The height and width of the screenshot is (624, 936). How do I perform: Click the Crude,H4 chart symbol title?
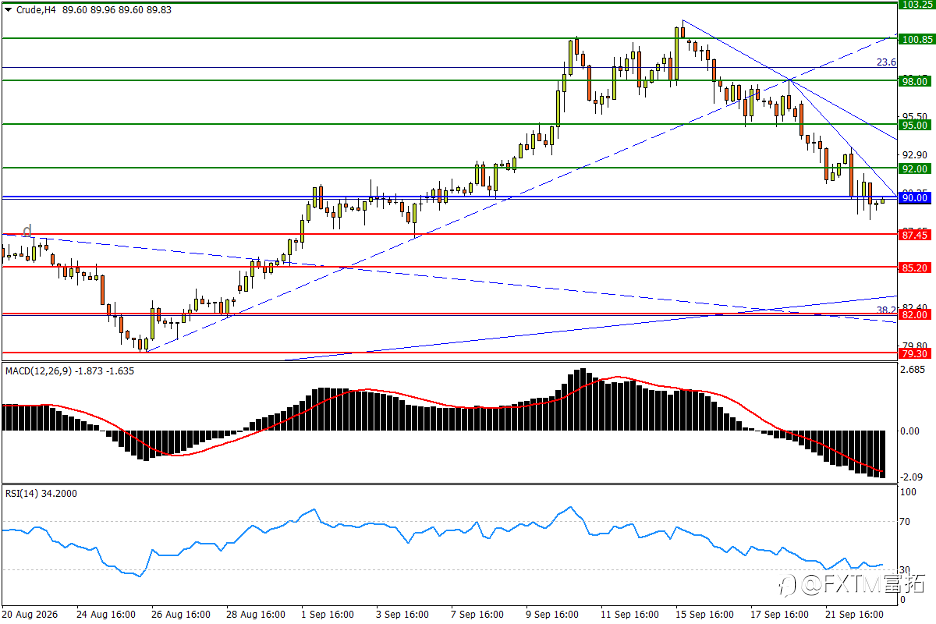pyautogui.click(x=36, y=10)
